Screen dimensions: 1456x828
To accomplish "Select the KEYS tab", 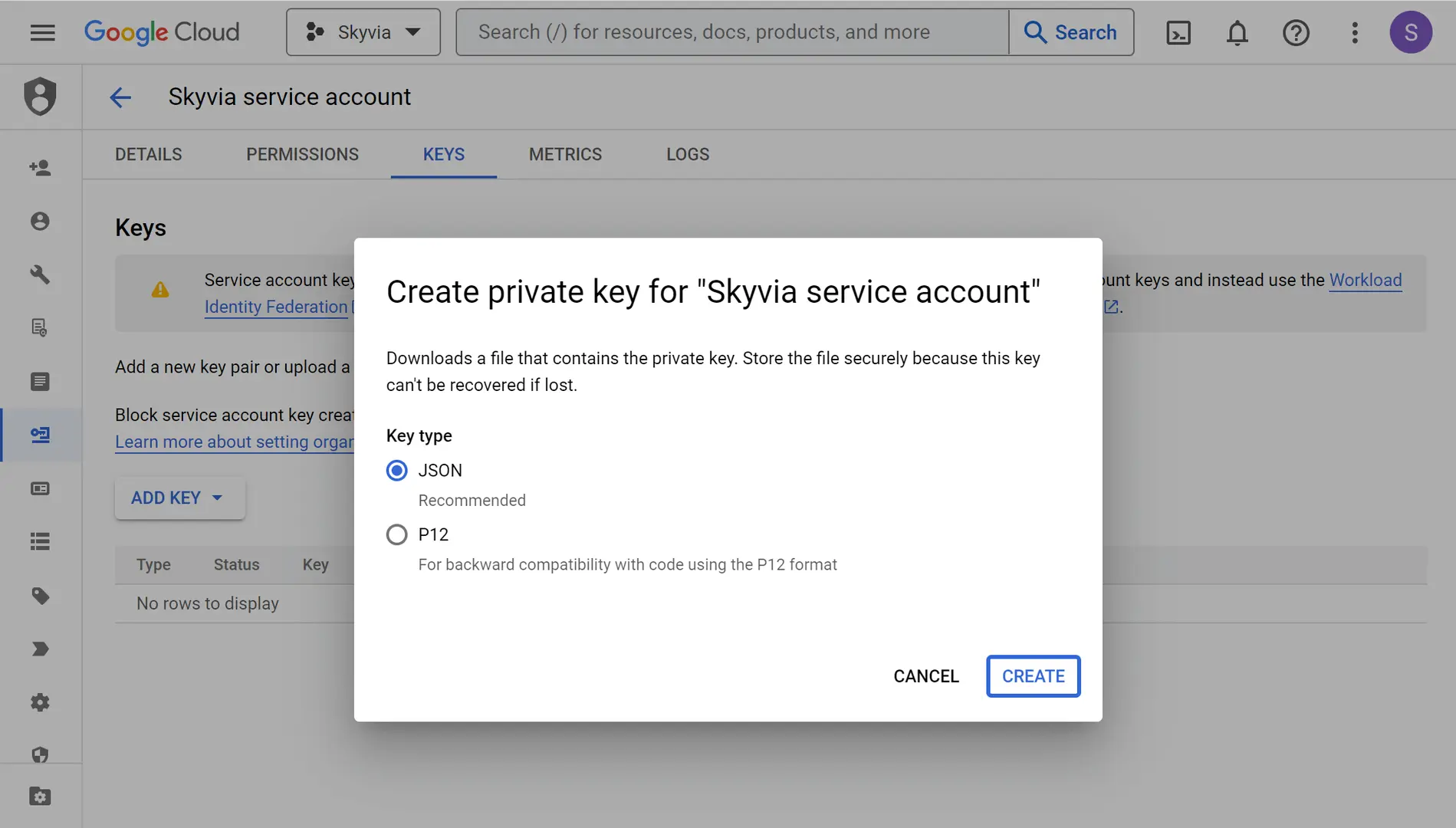I will point(444,154).
